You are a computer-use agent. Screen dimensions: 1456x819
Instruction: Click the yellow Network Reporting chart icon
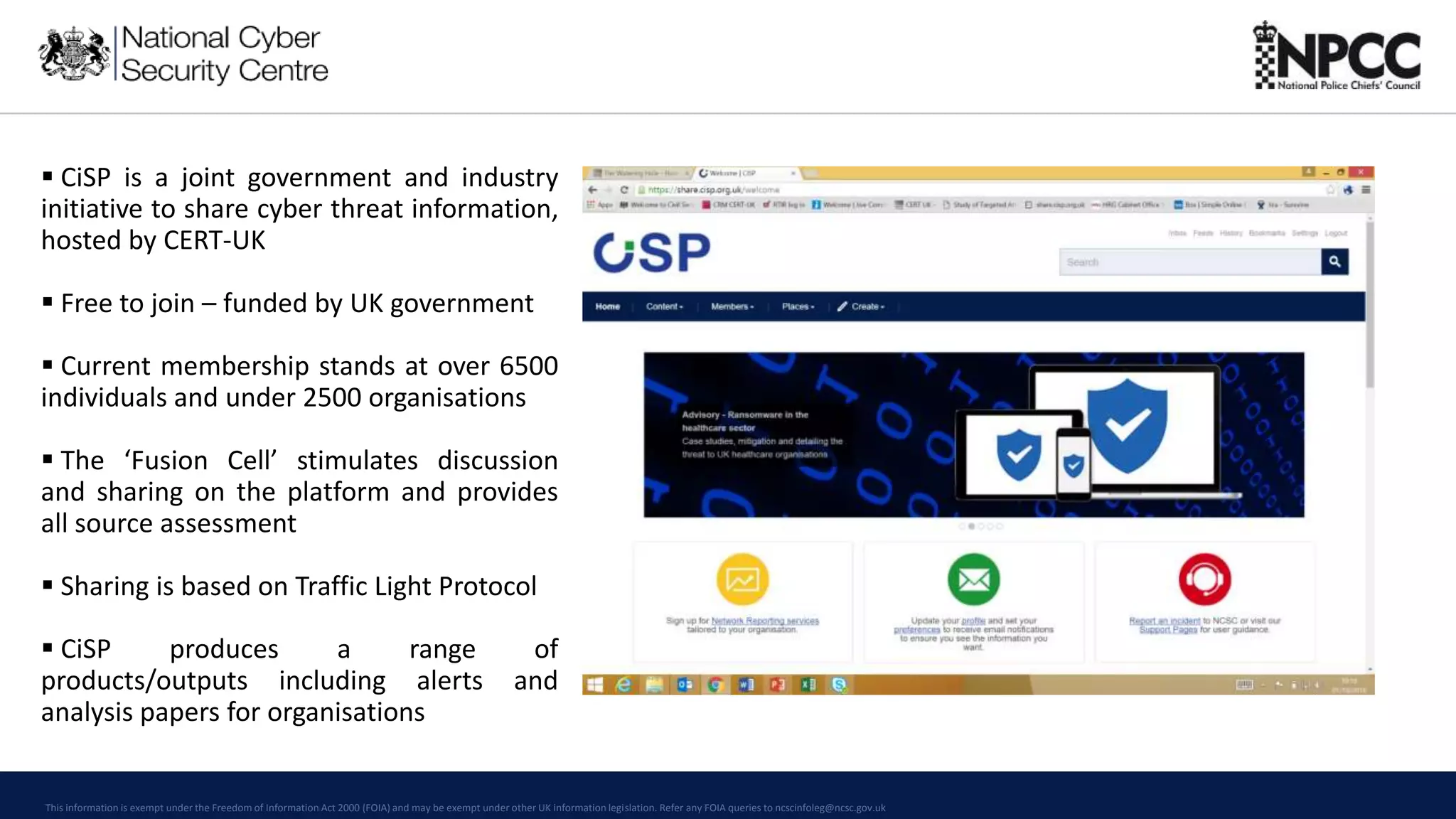(742, 579)
